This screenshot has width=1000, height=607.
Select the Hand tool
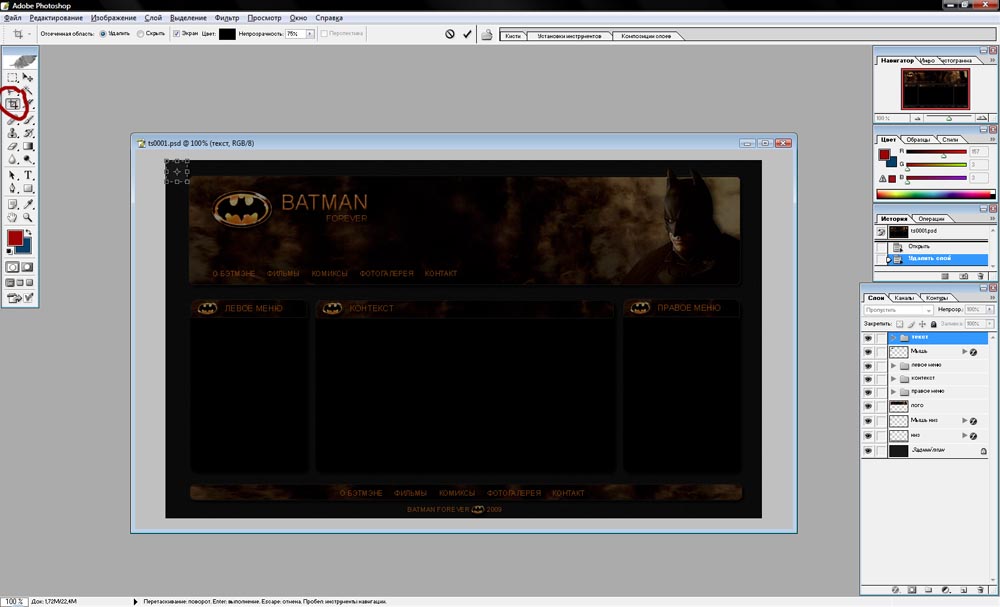(13, 217)
